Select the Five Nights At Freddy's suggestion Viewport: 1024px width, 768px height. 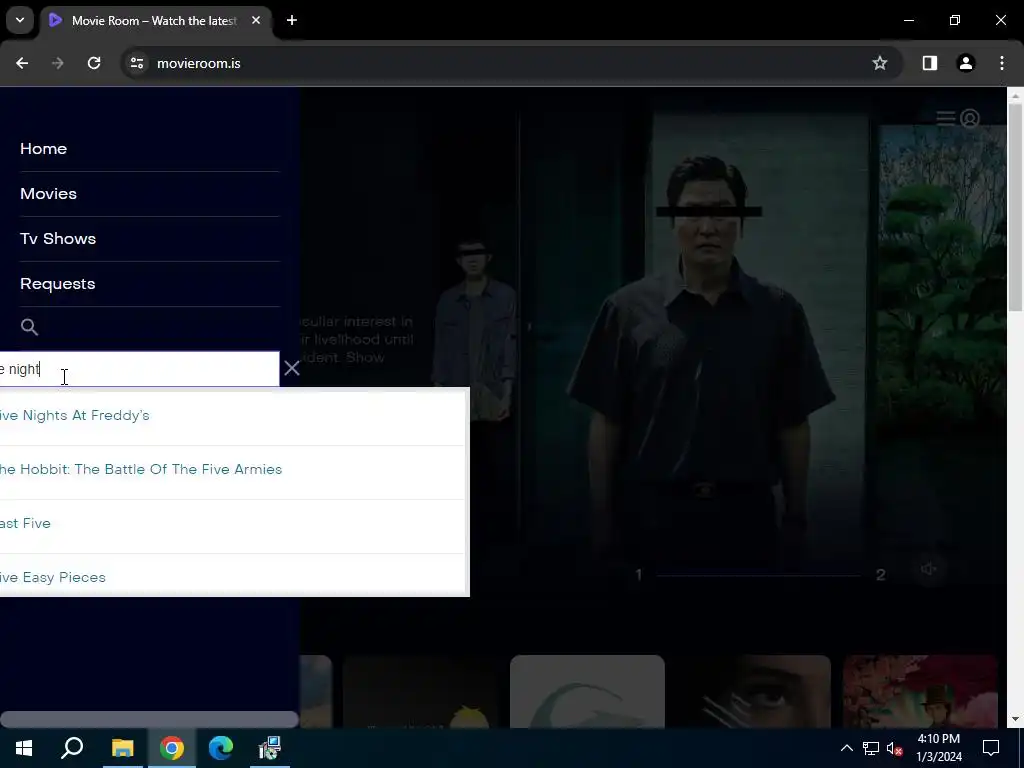(x=232, y=416)
